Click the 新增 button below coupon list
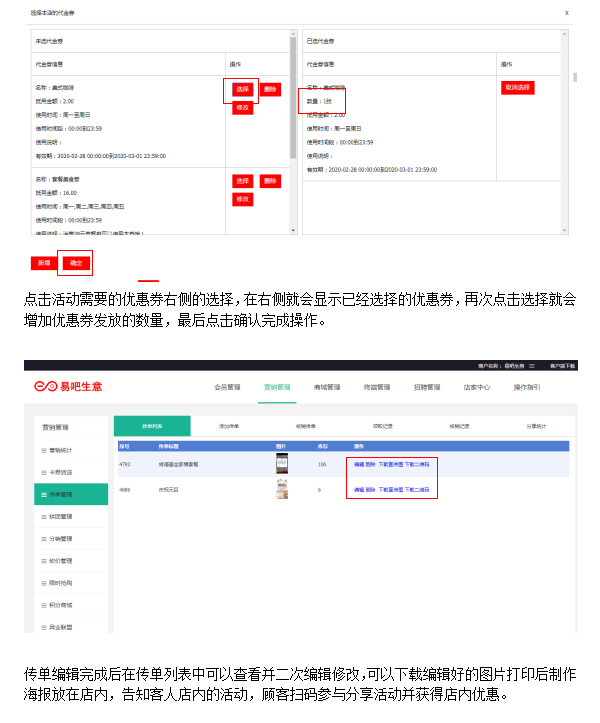Screen dimensions: 600x723 click(x=44, y=264)
